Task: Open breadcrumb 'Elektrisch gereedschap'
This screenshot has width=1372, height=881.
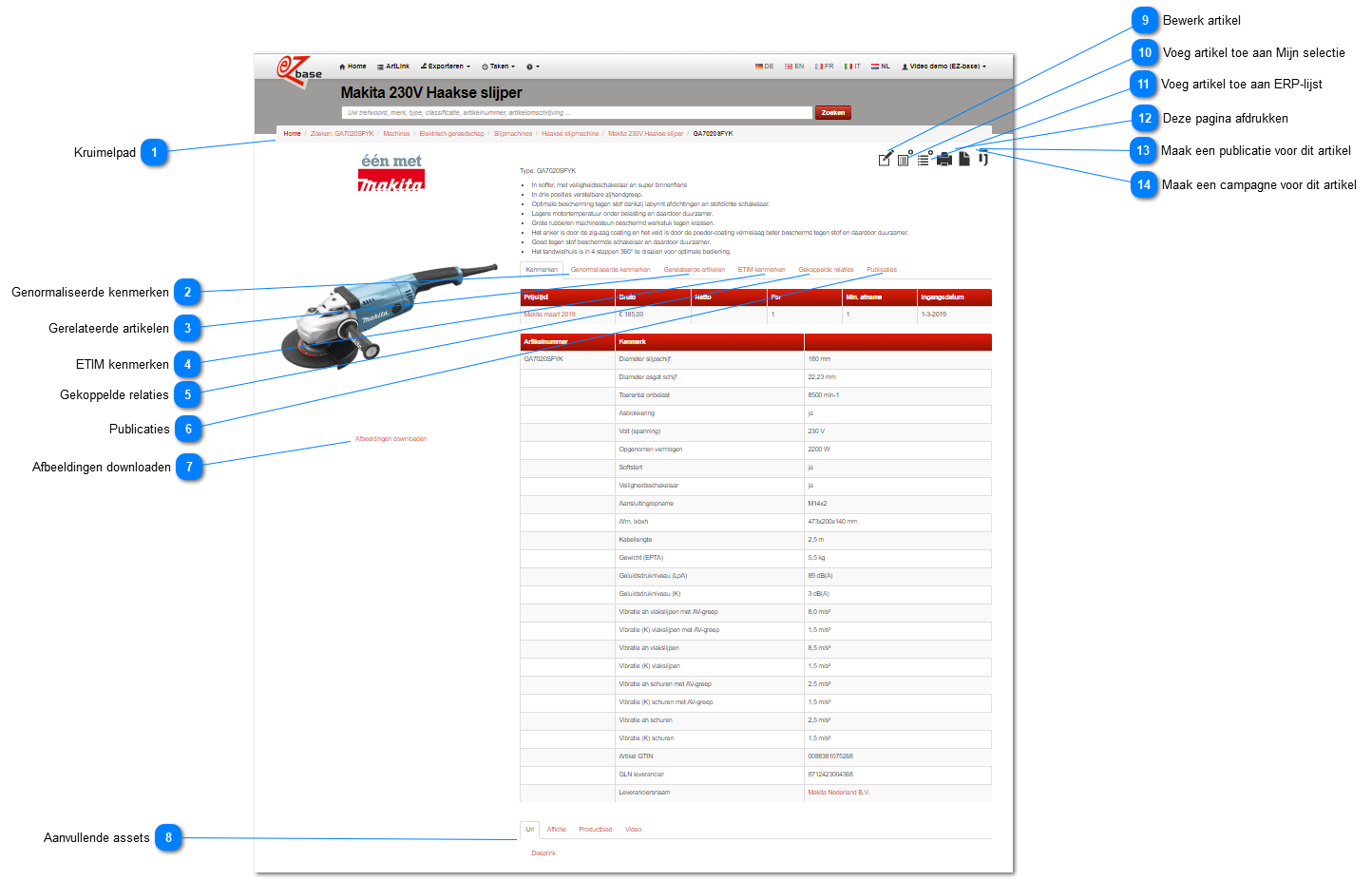Action: click(451, 134)
